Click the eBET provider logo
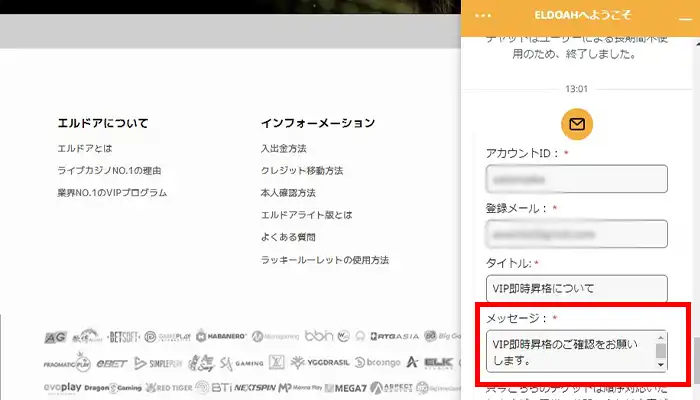700x400 pixels. [112, 363]
